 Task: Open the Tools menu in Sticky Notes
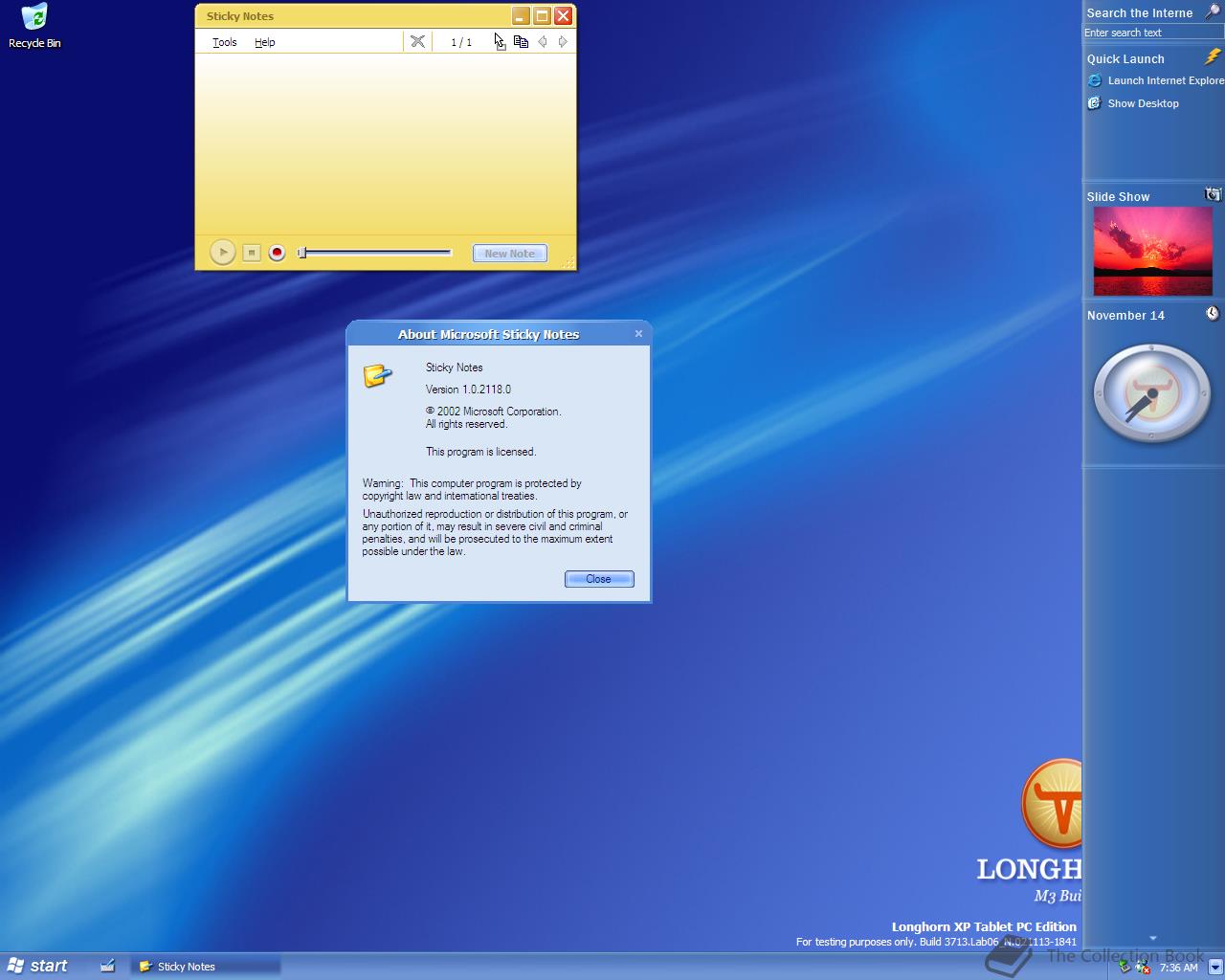tap(224, 42)
